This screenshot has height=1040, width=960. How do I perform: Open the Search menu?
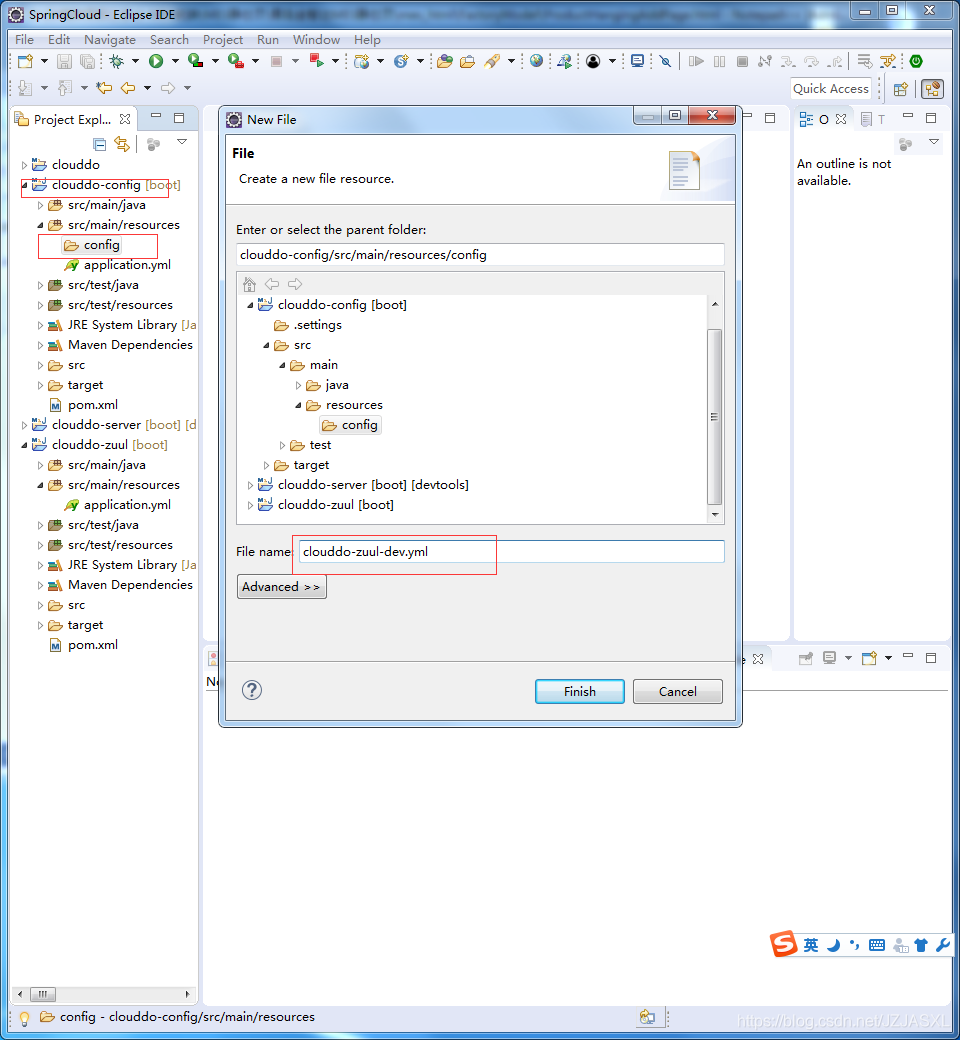[x=169, y=40]
